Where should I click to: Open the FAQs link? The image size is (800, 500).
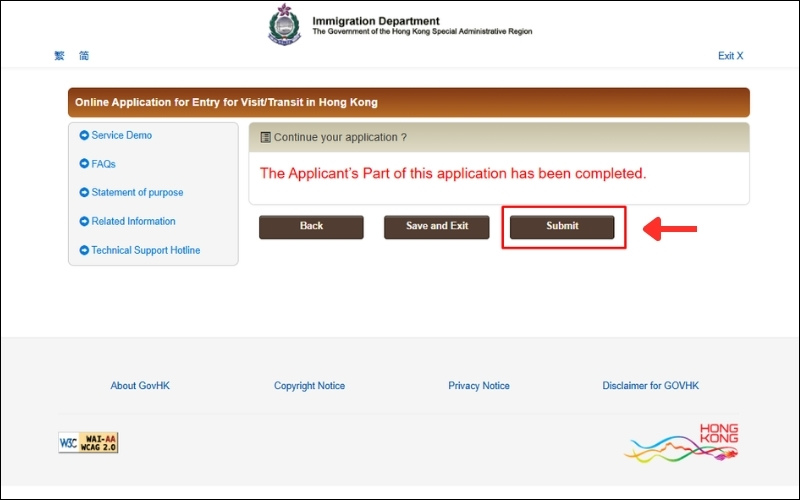click(103, 164)
